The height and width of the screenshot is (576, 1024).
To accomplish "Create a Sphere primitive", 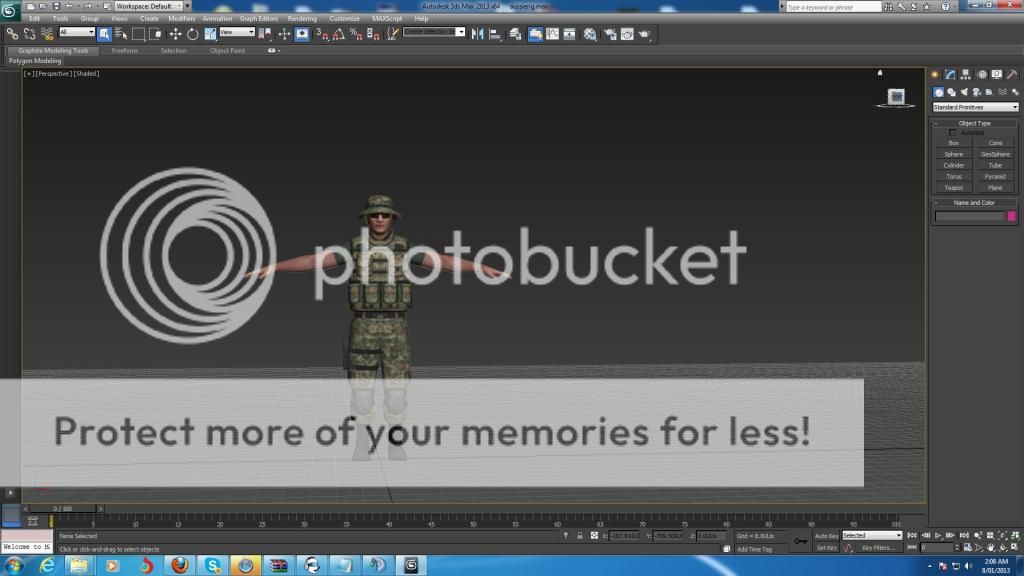I will point(953,154).
